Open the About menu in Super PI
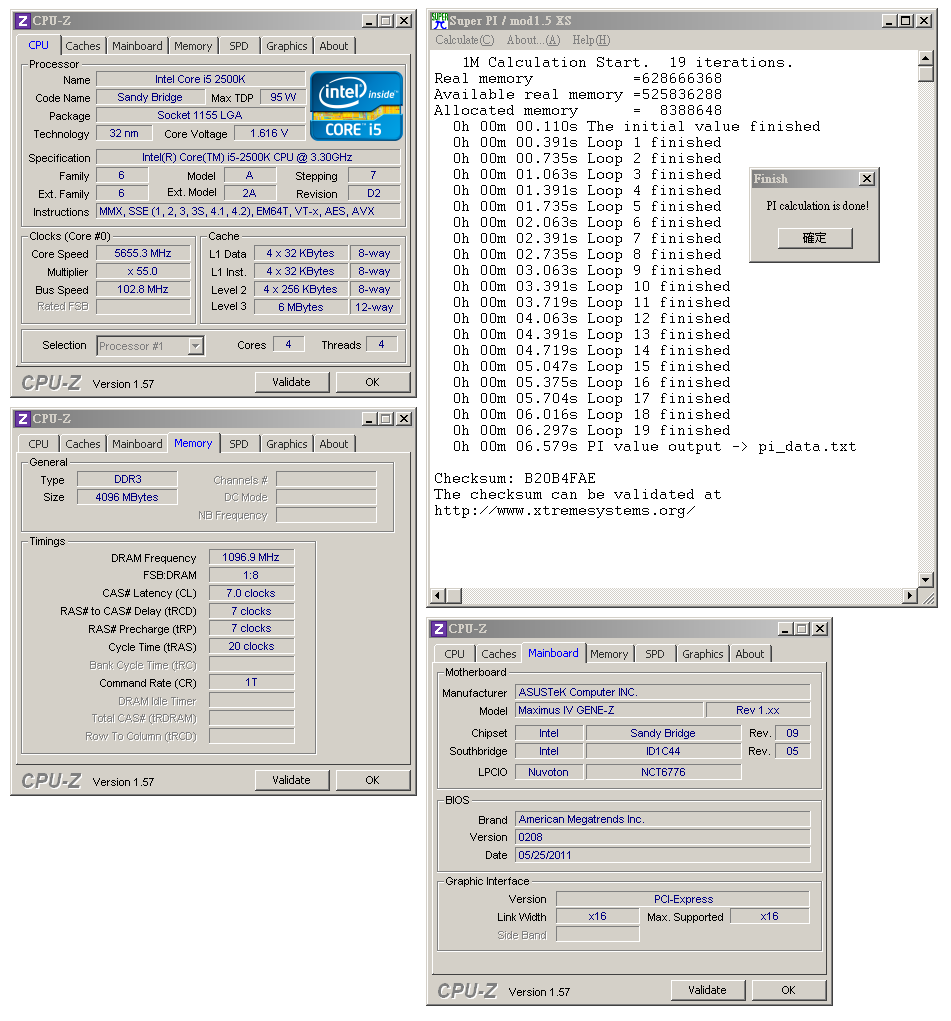951x1021 pixels. point(533,40)
